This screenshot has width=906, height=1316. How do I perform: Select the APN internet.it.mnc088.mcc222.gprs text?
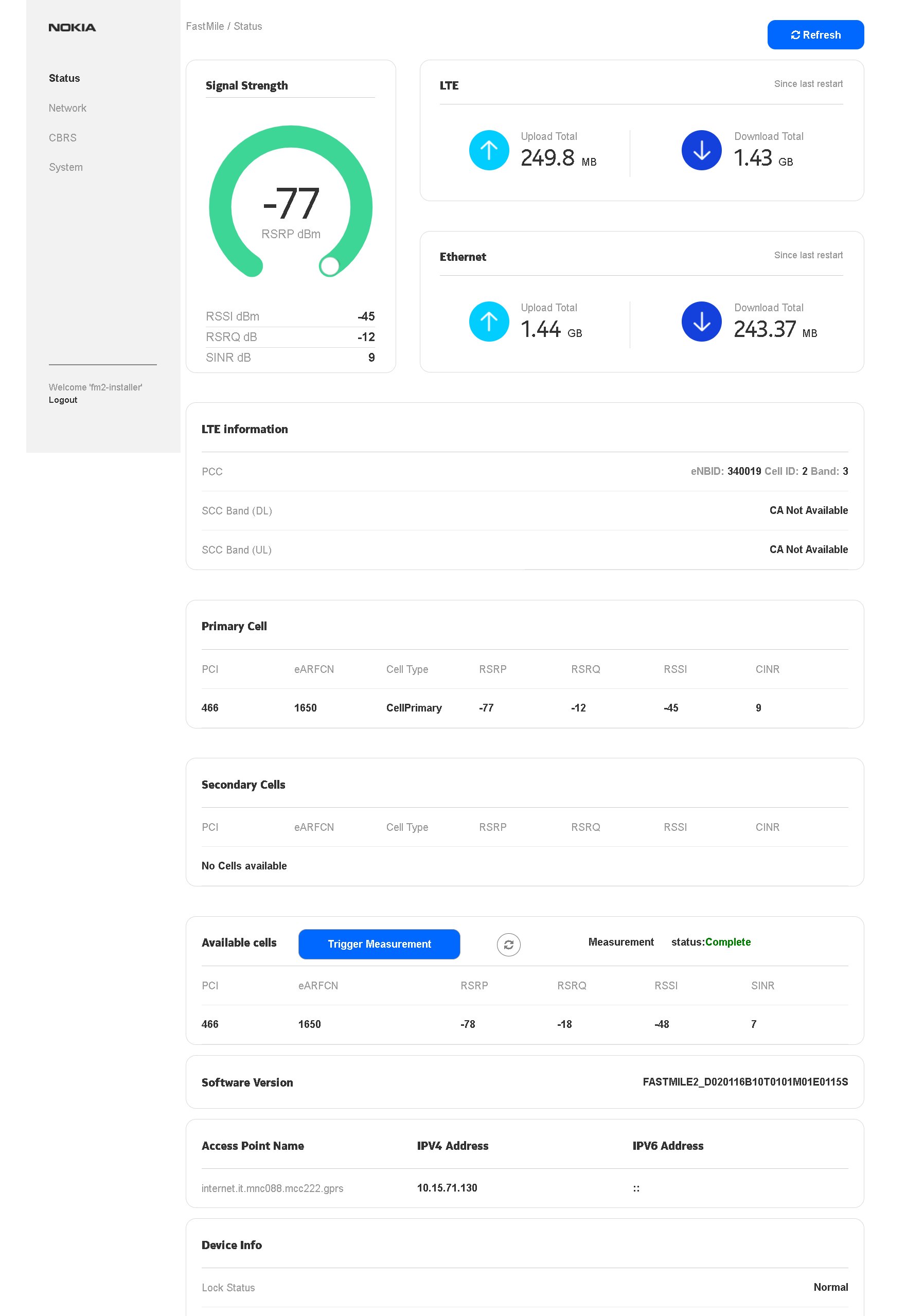click(272, 1188)
